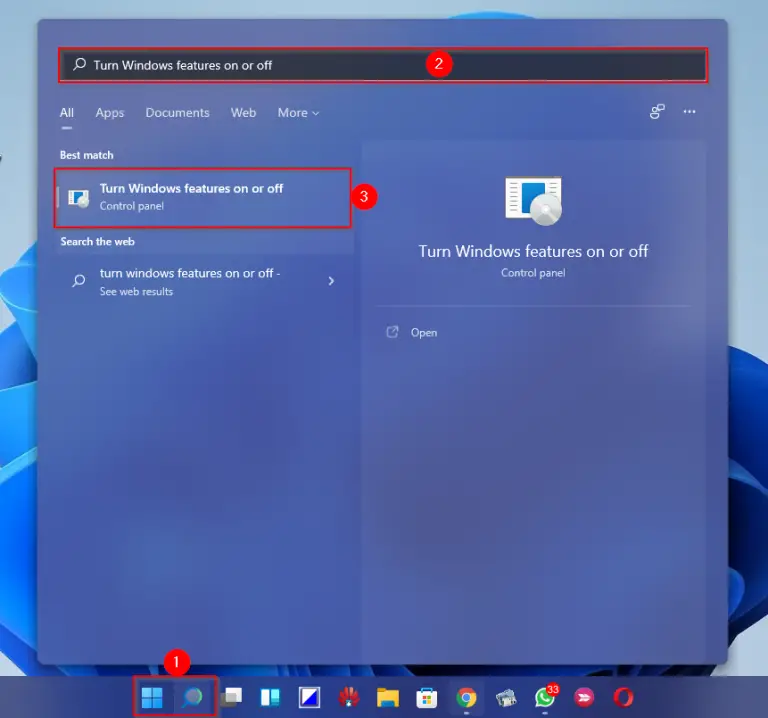768x718 pixels.
Task: Select 'Turn Windows features on or off' best match
Action: (x=203, y=198)
